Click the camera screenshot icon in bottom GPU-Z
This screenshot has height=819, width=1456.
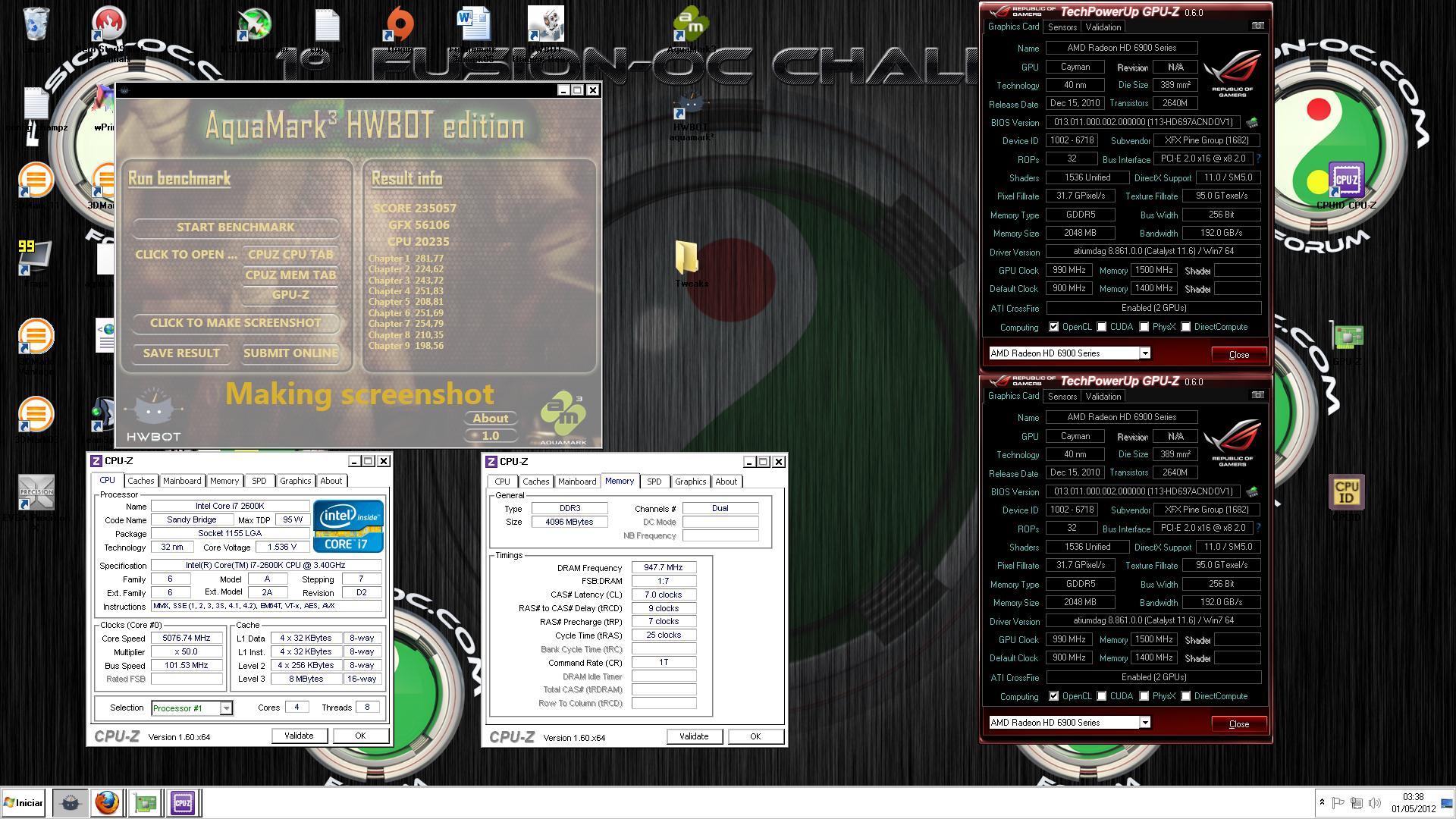click(x=1257, y=395)
